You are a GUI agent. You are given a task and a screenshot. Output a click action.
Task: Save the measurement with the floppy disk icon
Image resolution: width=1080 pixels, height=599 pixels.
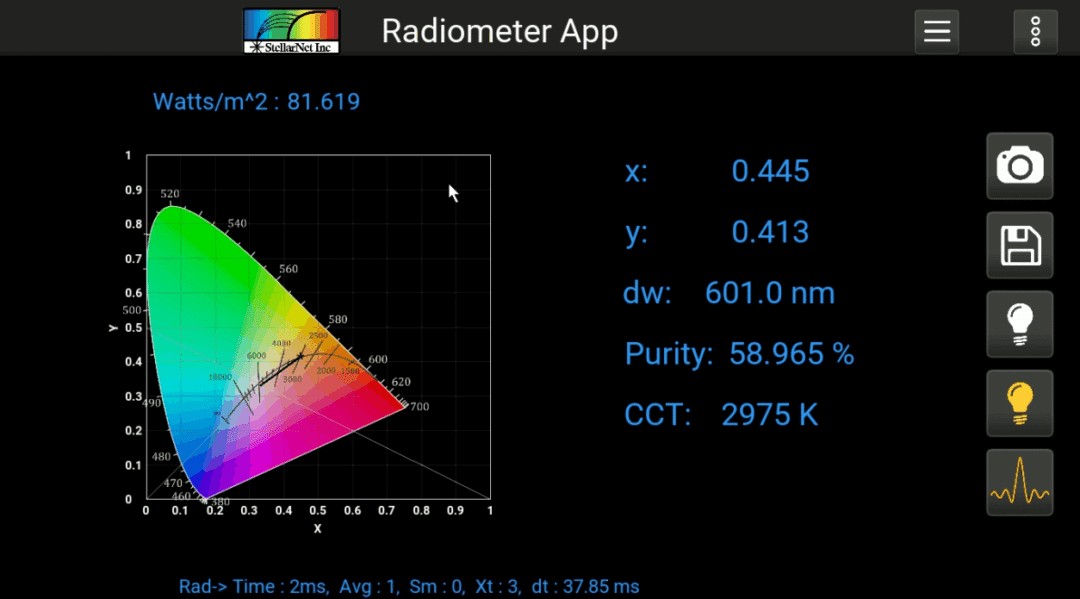(1019, 245)
